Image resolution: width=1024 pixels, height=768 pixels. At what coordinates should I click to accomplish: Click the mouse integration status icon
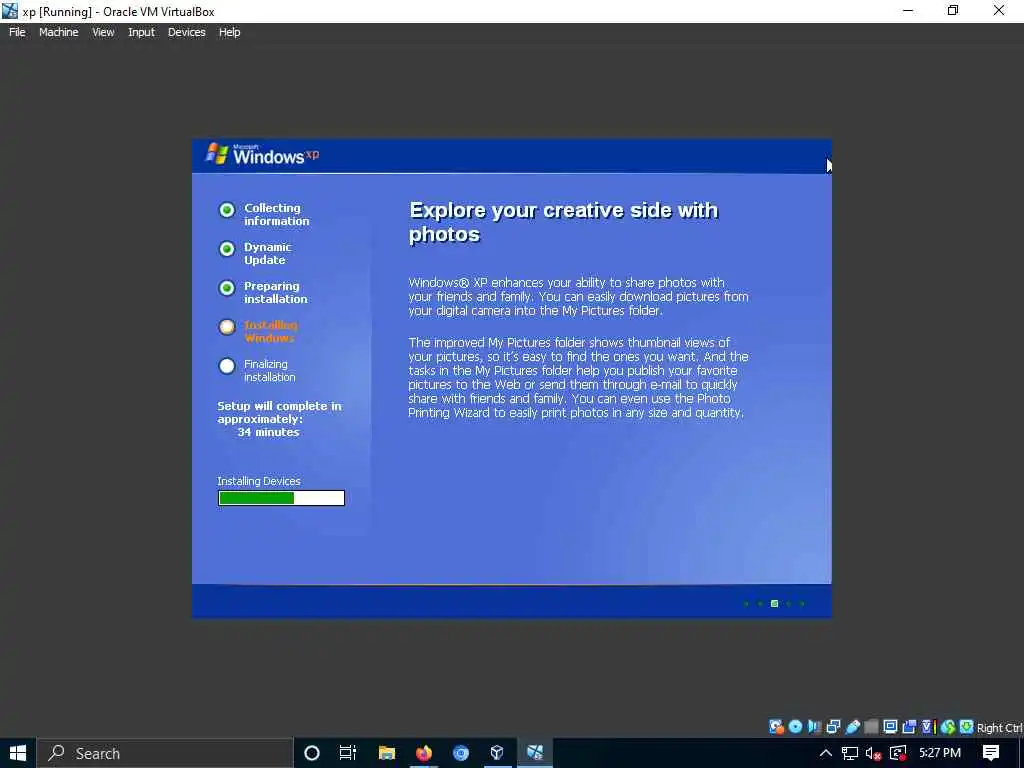point(948,727)
